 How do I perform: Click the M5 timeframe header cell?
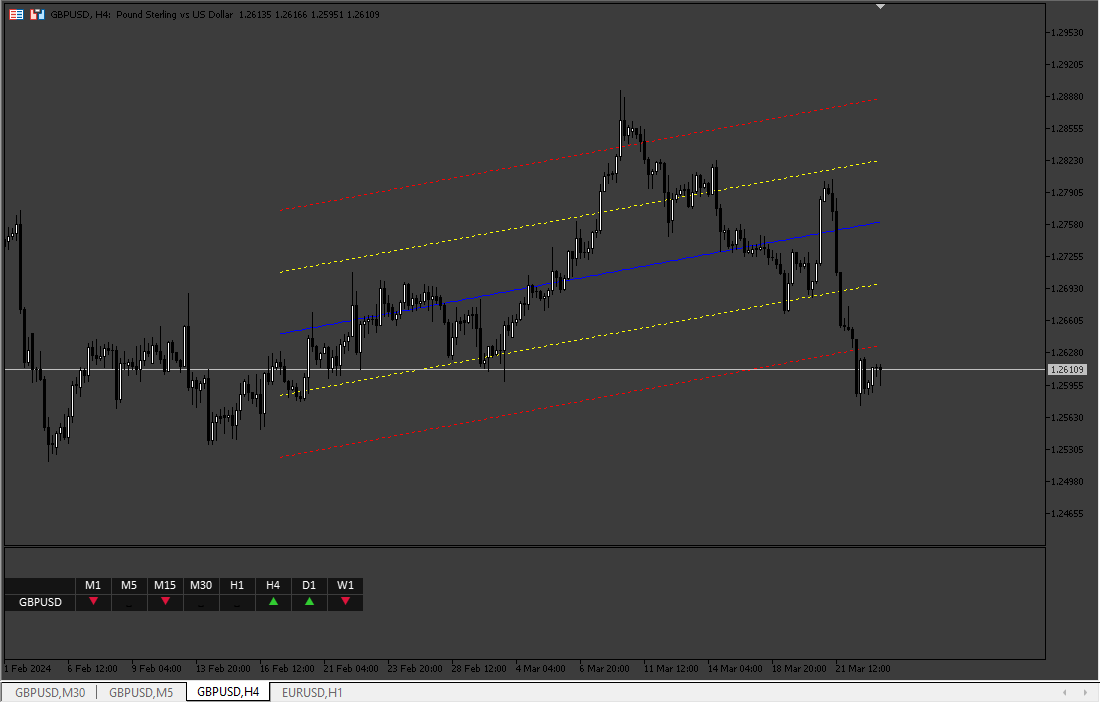point(129,585)
